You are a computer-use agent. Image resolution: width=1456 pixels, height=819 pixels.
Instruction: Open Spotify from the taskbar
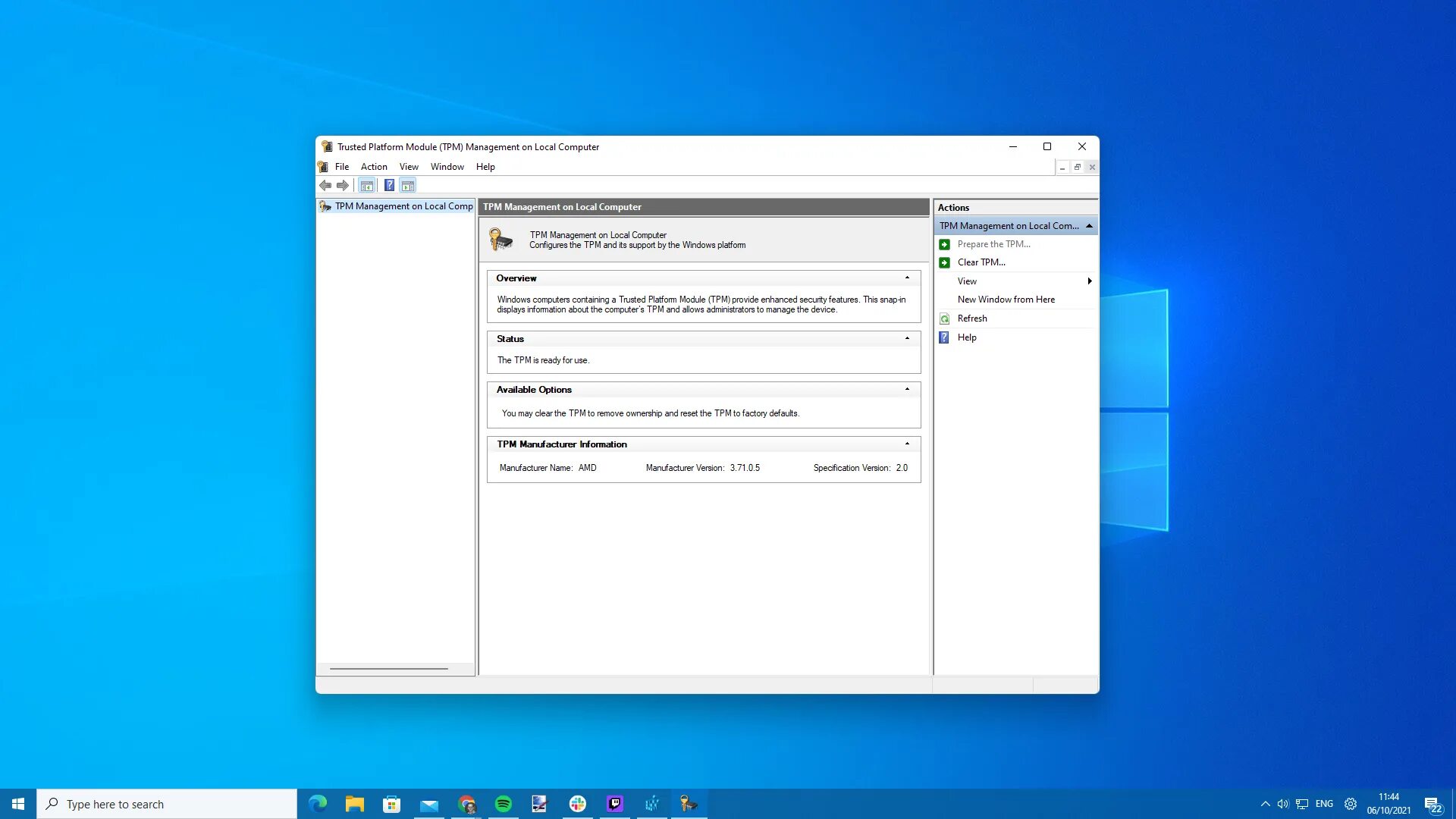tap(504, 804)
